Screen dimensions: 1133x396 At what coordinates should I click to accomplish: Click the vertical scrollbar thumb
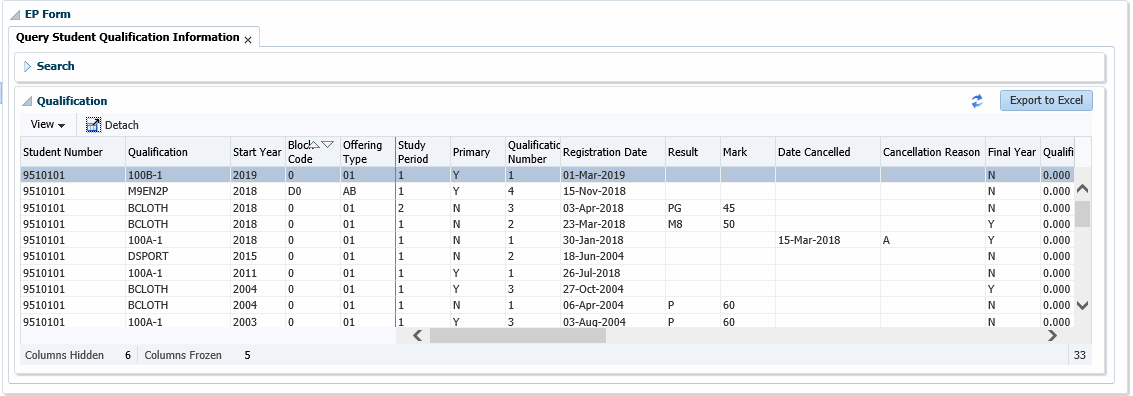tap(1082, 214)
